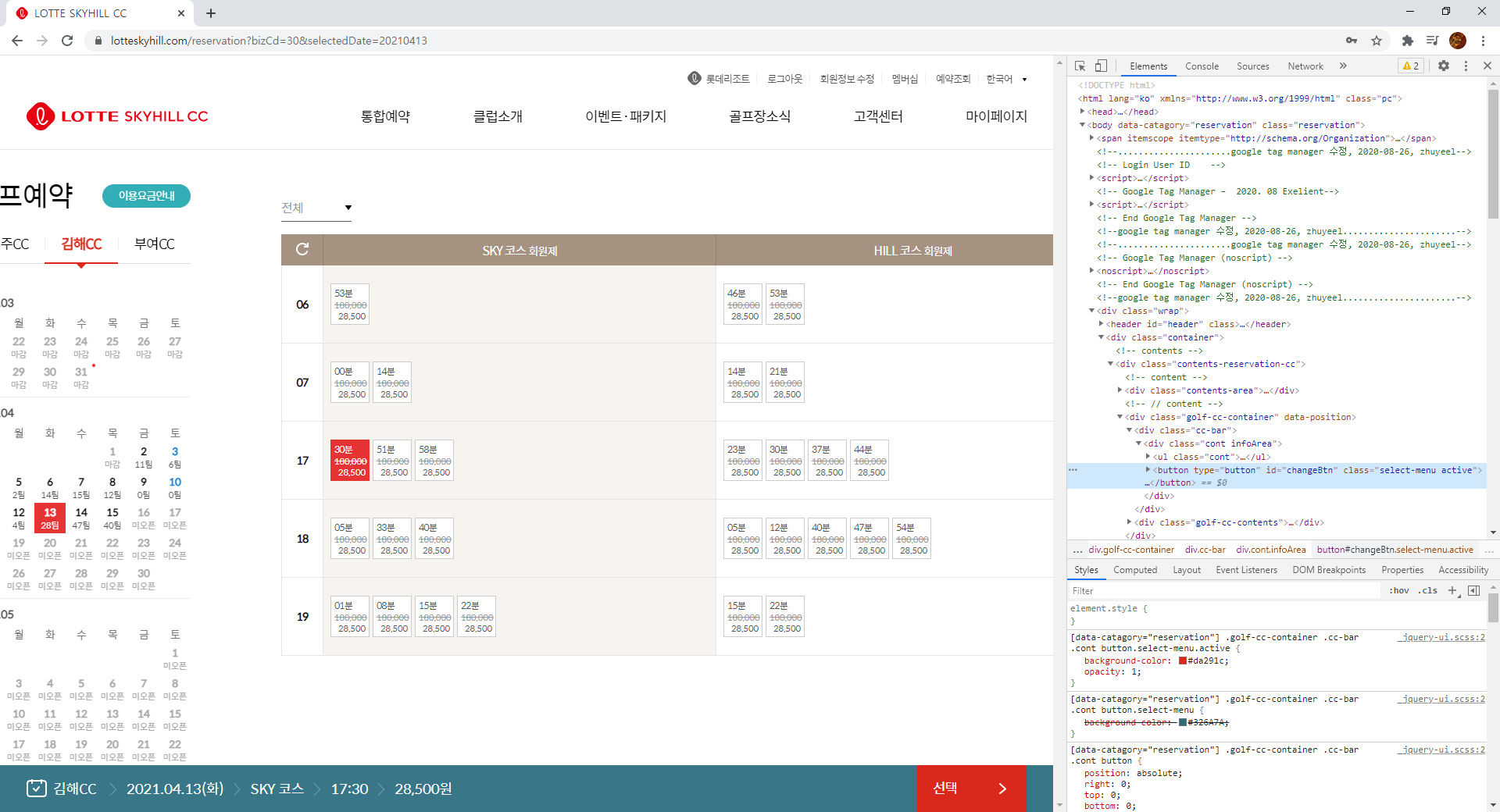Open the 한국어 language dropdown

tap(1006, 79)
